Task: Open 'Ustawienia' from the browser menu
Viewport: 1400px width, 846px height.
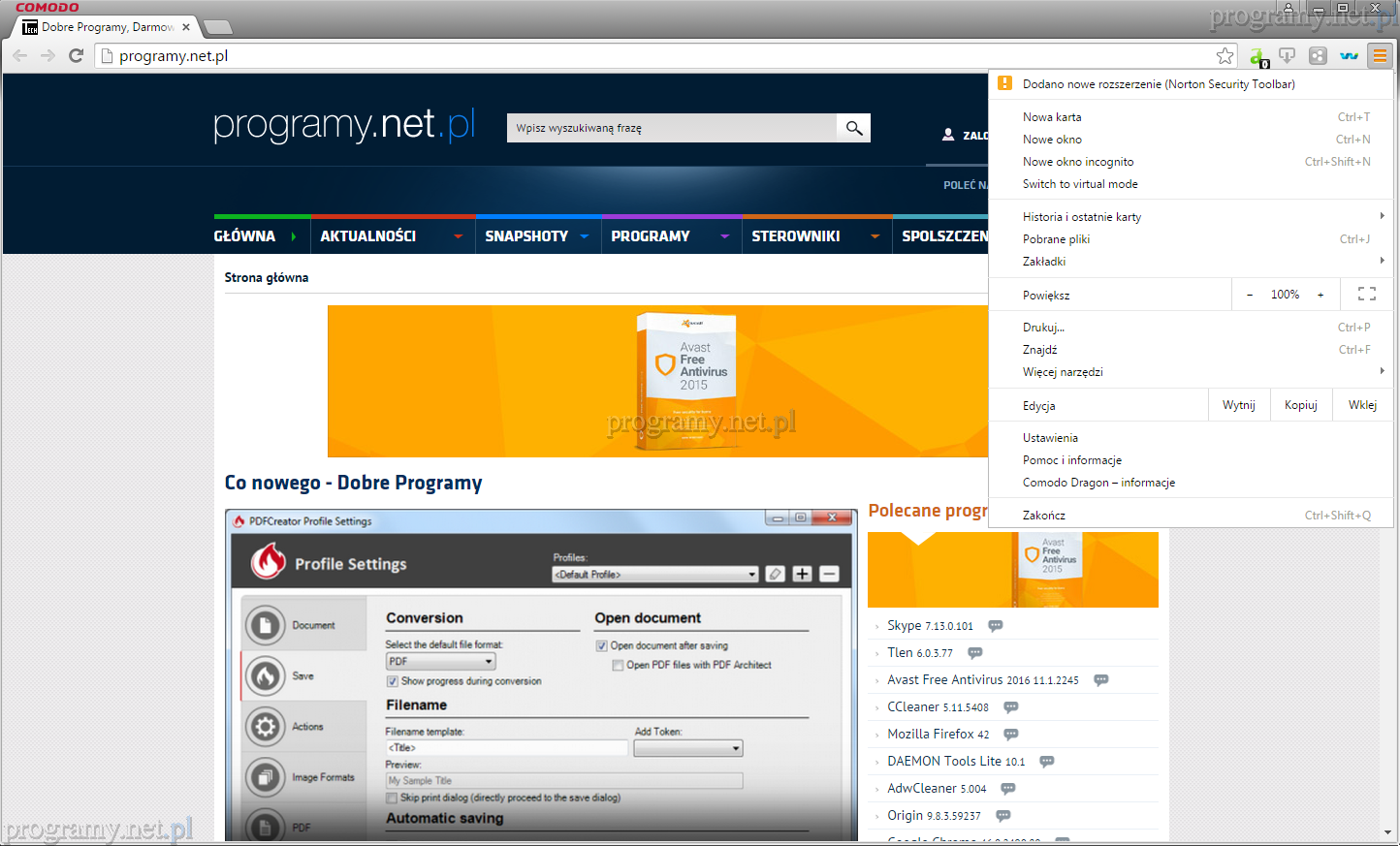Action: (1050, 438)
